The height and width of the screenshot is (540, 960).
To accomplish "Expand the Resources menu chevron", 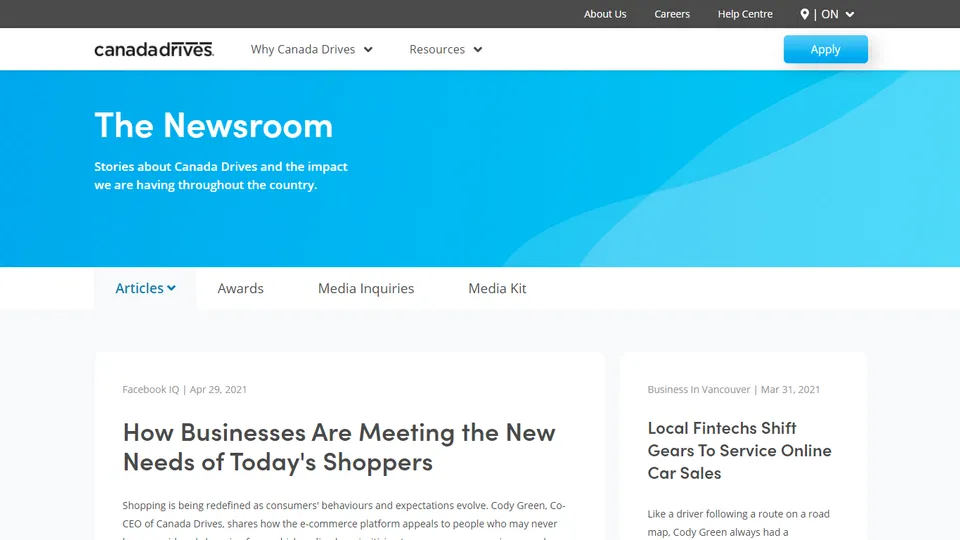I will (x=478, y=50).
